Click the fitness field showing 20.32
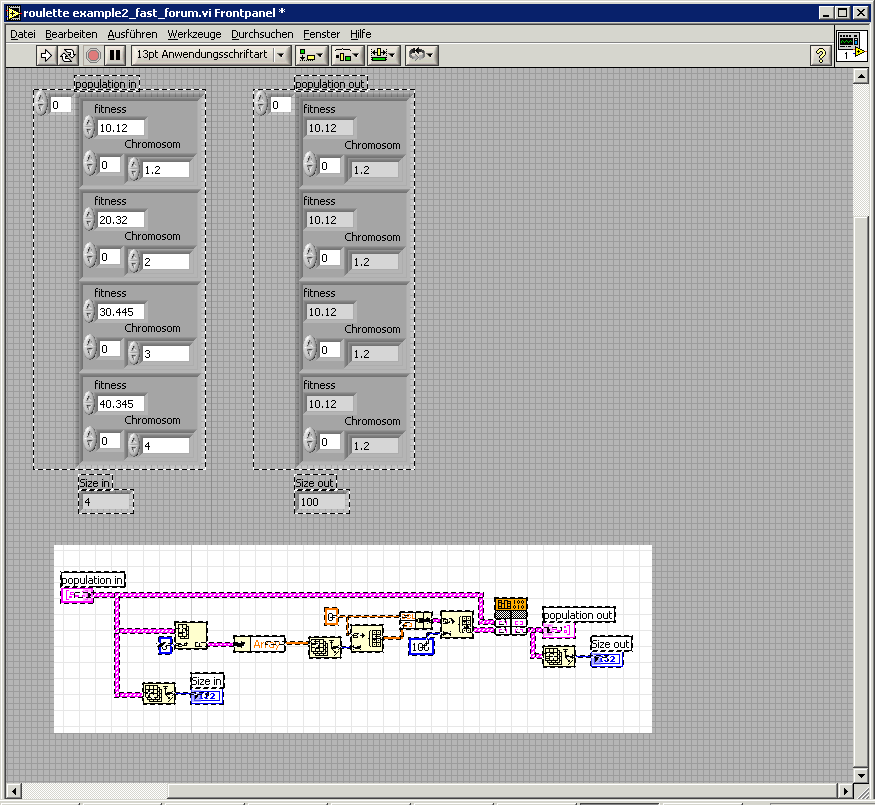 pyautogui.click(x=121, y=220)
